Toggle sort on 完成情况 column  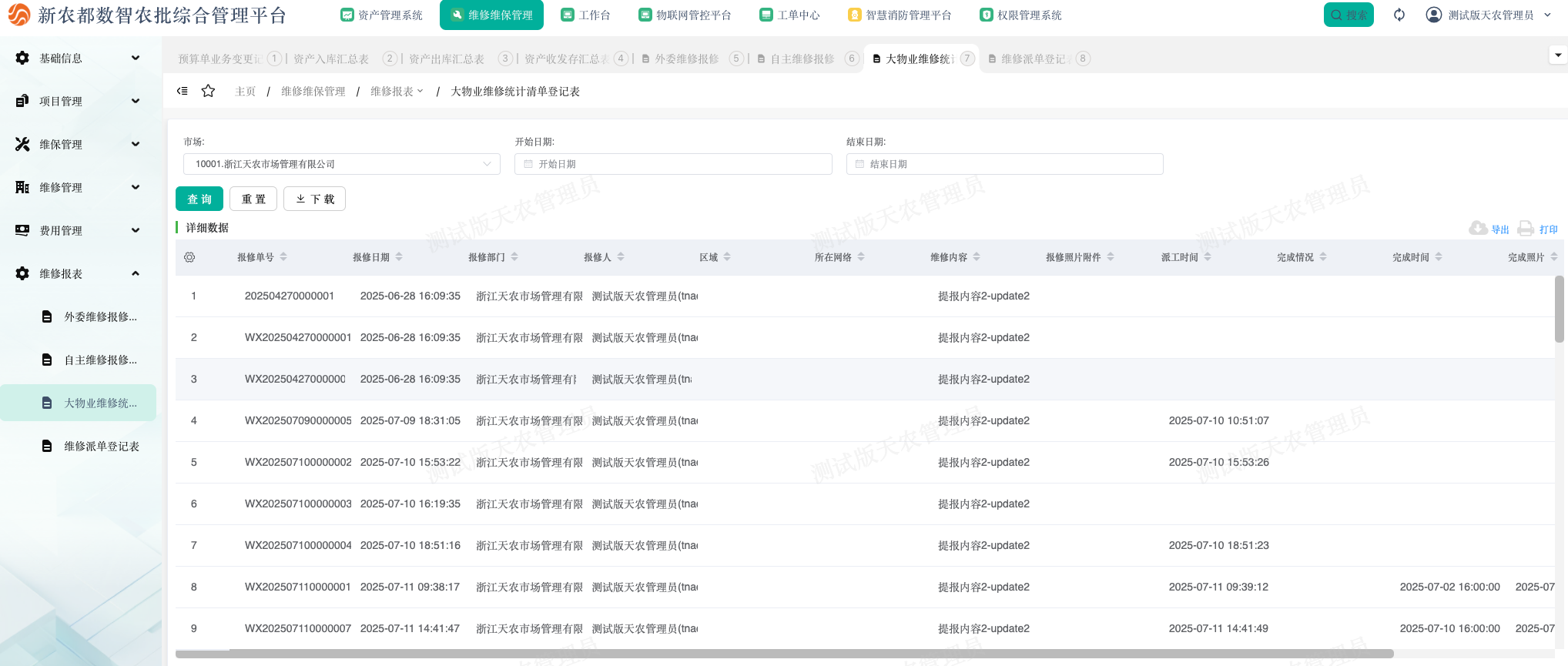[1323, 257]
